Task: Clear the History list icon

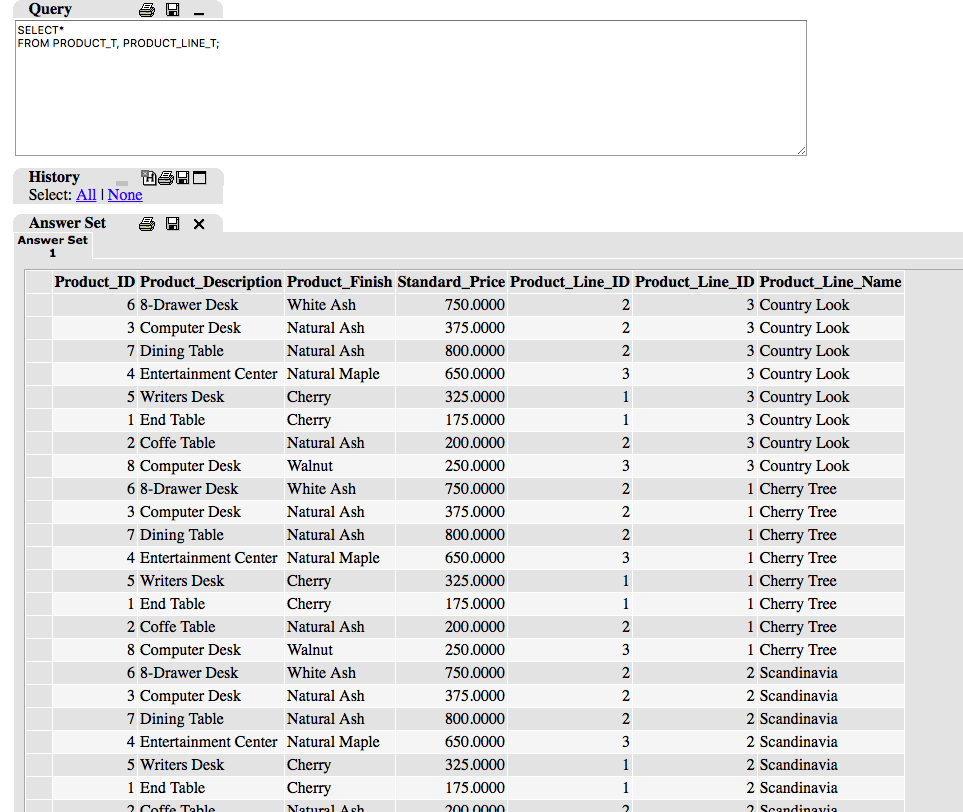Action: tap(148, 178)
